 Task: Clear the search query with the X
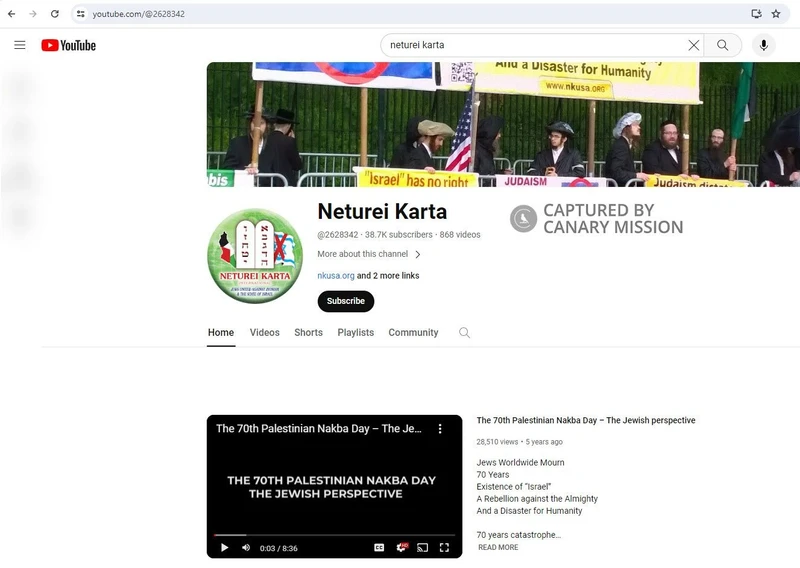[x=693, y=45]
